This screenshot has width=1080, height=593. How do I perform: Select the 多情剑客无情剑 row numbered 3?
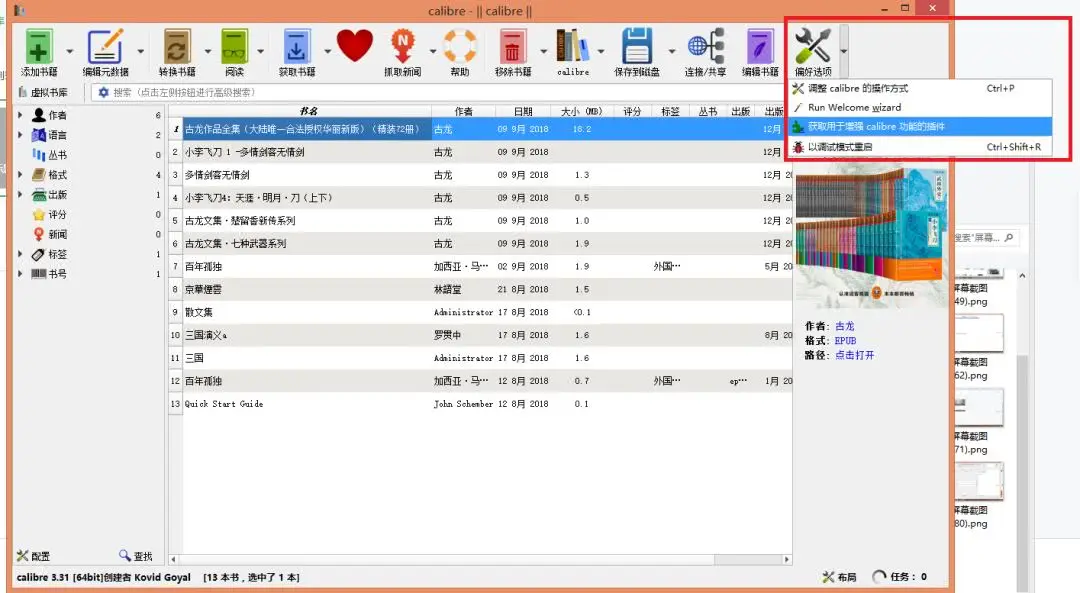point(480,175)
